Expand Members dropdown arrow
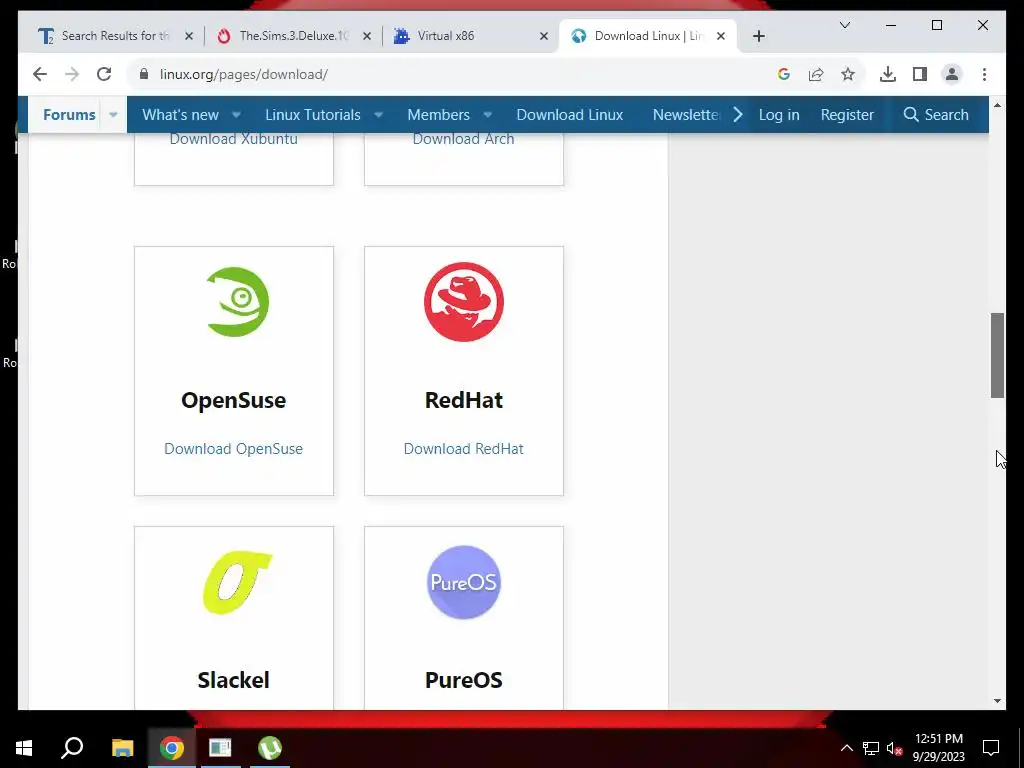The image size is (1024, 768). click(x=487, y=115)
